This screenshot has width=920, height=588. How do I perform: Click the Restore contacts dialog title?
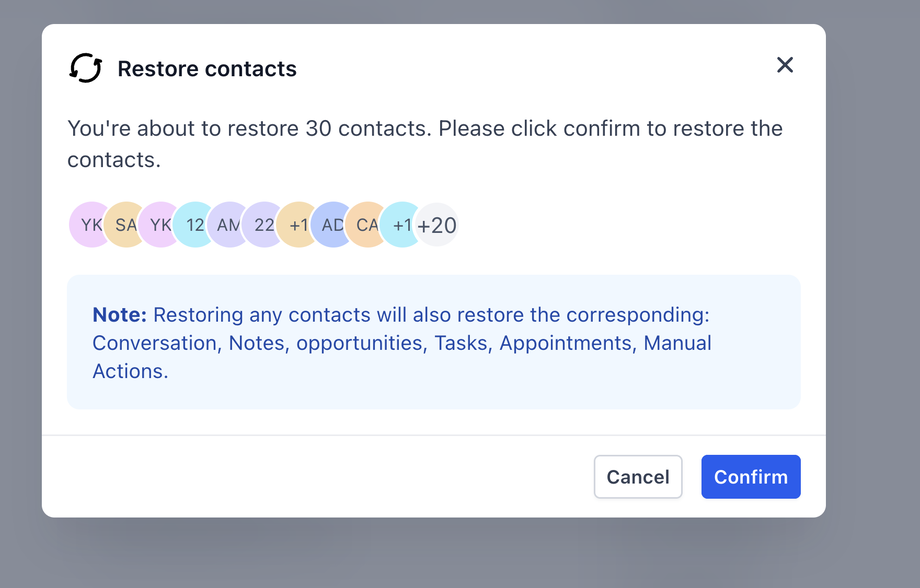click(207, 69)
